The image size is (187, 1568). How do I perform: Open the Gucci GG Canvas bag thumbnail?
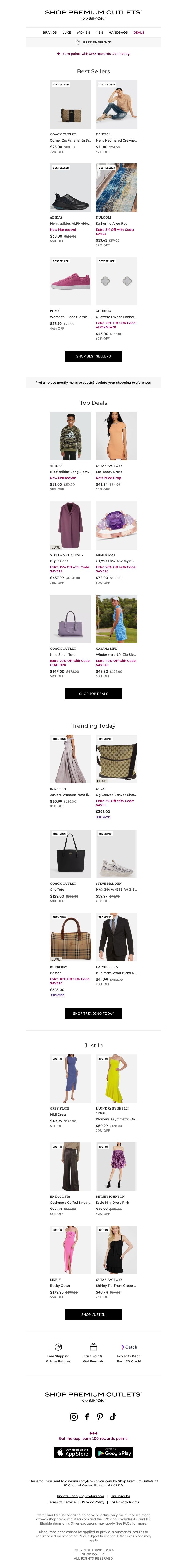(x=116, y=759)
